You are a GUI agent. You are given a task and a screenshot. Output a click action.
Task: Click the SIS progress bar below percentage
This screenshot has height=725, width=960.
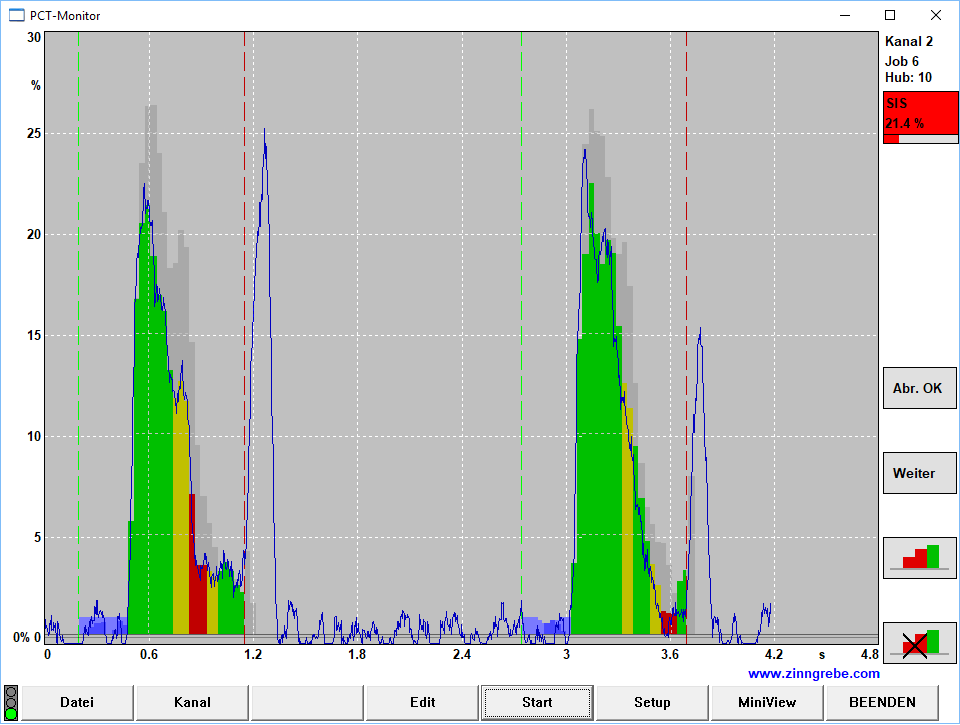[x=920, y=139]
